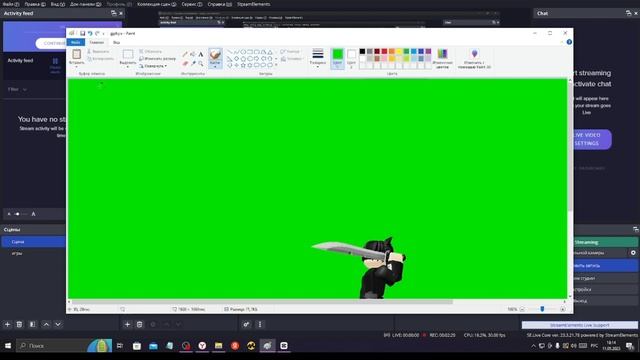Open the Rotate dropdown in Paint
The height and width of the screenshot is (360, 640).
[153, 66]
